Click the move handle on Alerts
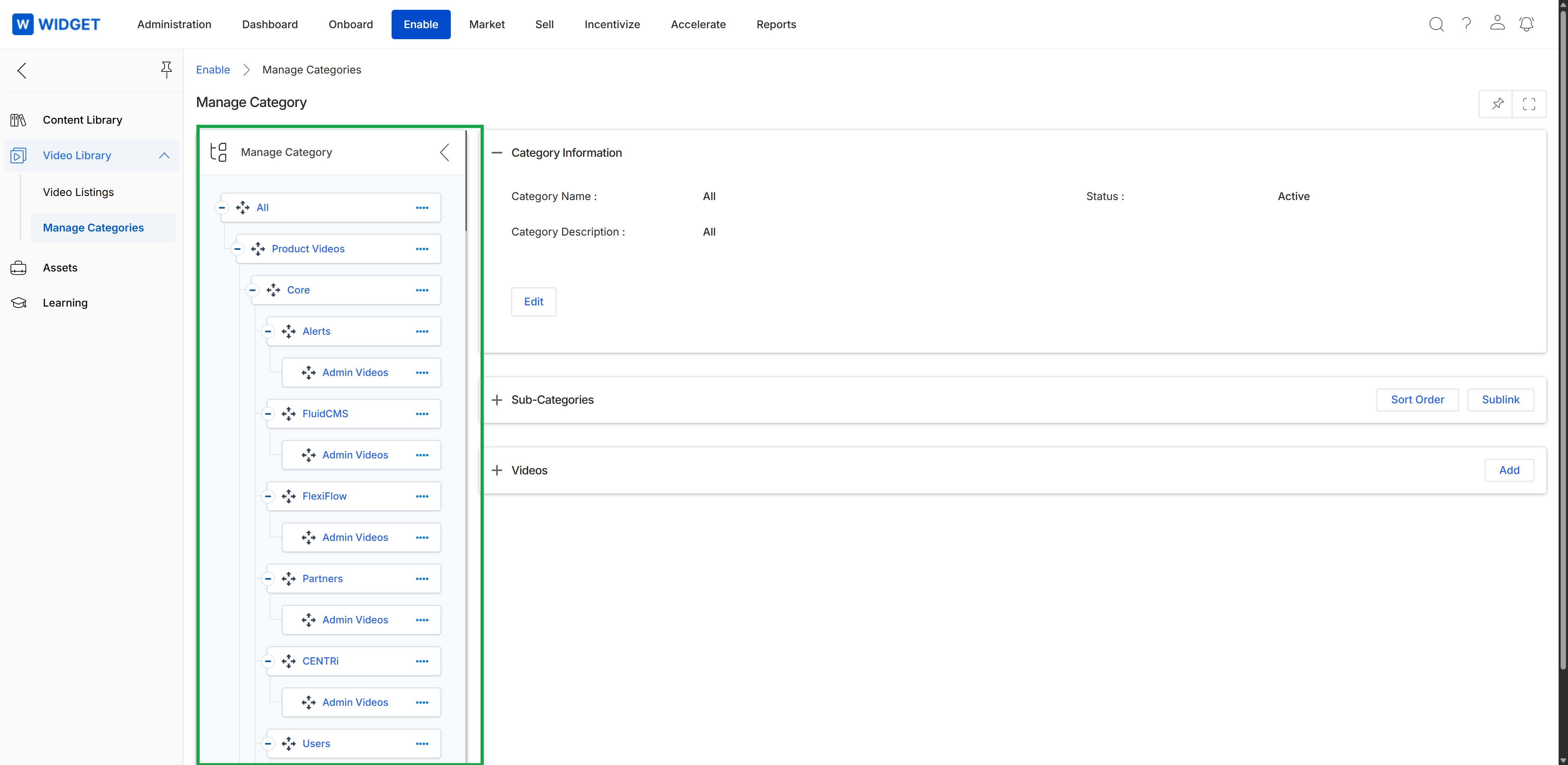Viewport: 1568px width, 765px height. [x=289, y=331]
